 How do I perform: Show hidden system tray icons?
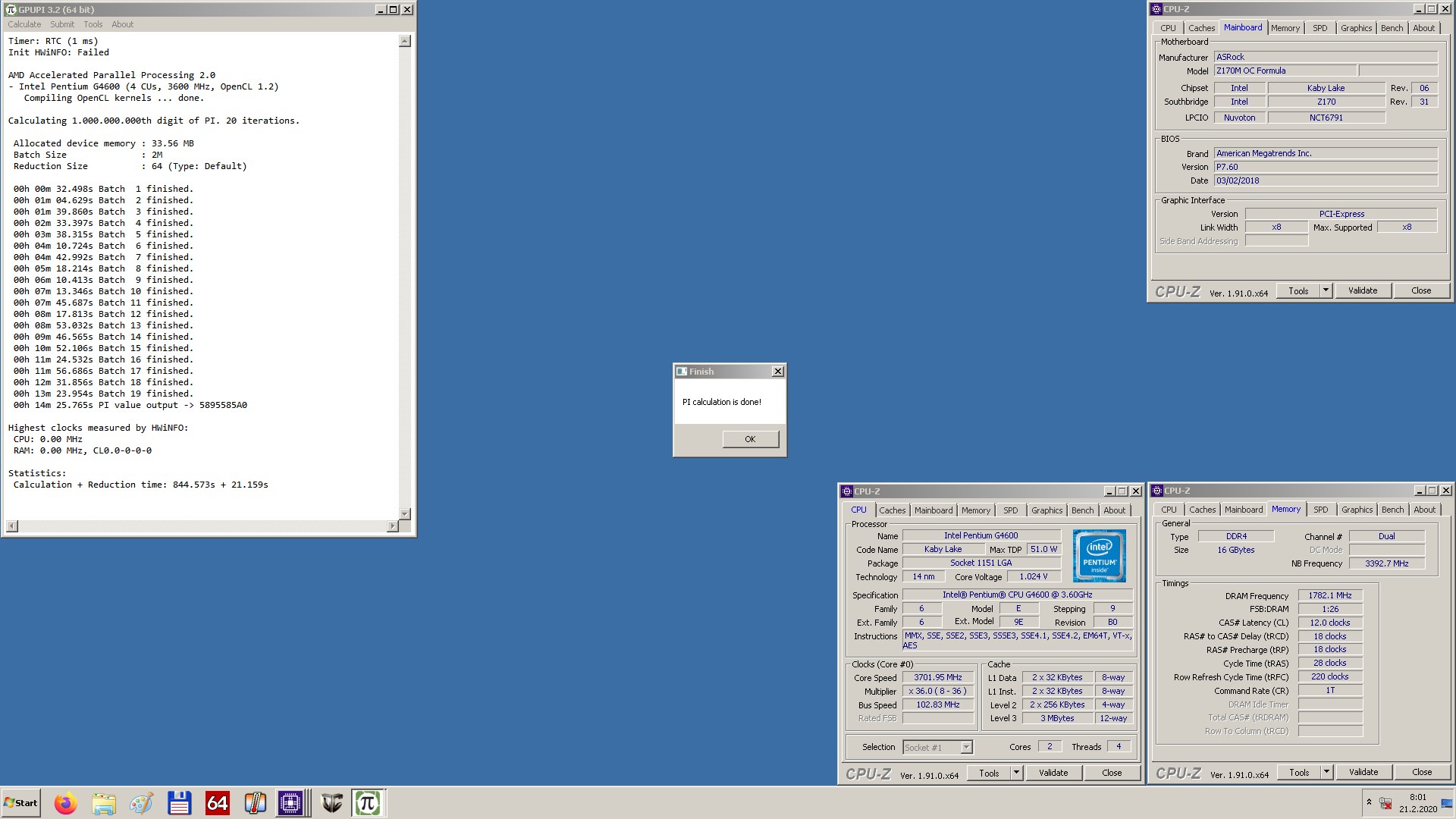1369,802
